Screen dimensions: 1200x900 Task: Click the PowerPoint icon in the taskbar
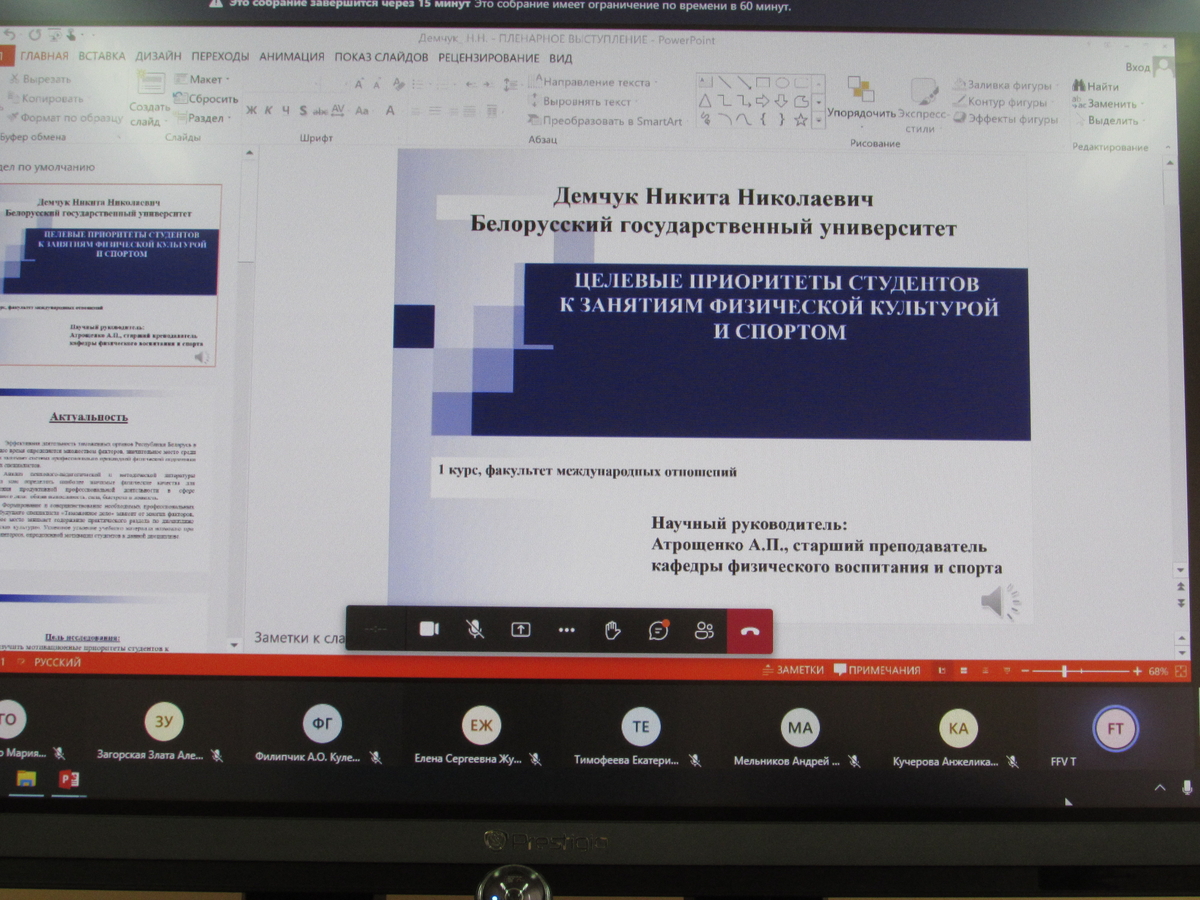pyautogui.click(x=68, y=780)
